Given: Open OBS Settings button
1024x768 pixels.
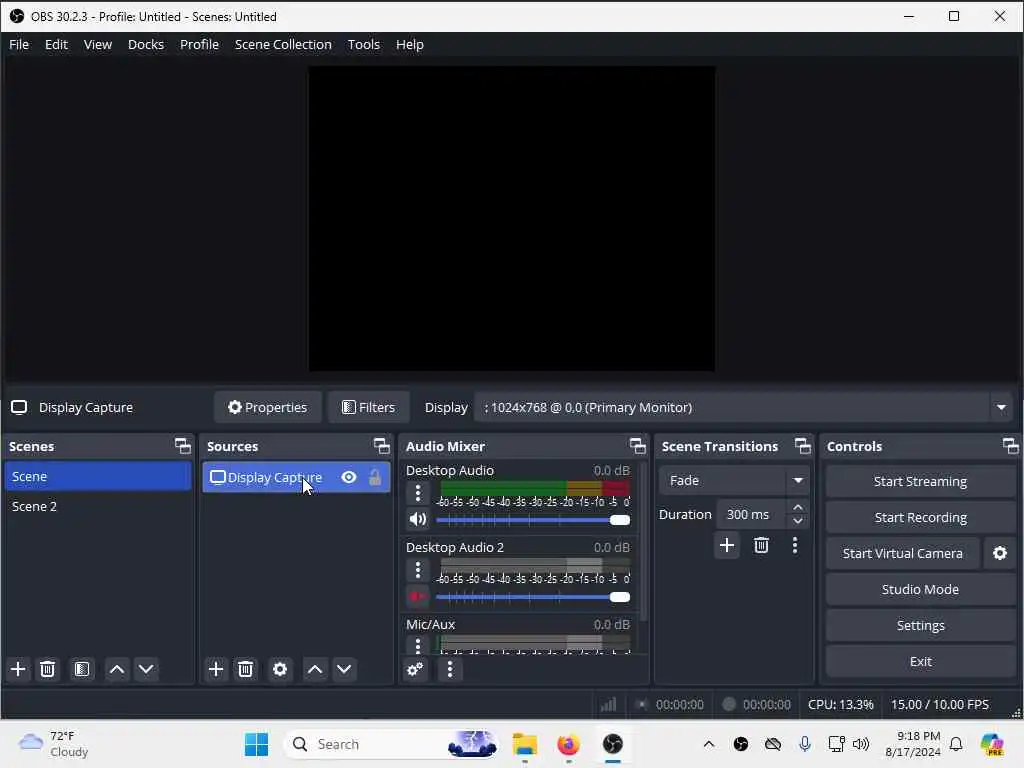Looking at the screenshot, I should 920,625.
